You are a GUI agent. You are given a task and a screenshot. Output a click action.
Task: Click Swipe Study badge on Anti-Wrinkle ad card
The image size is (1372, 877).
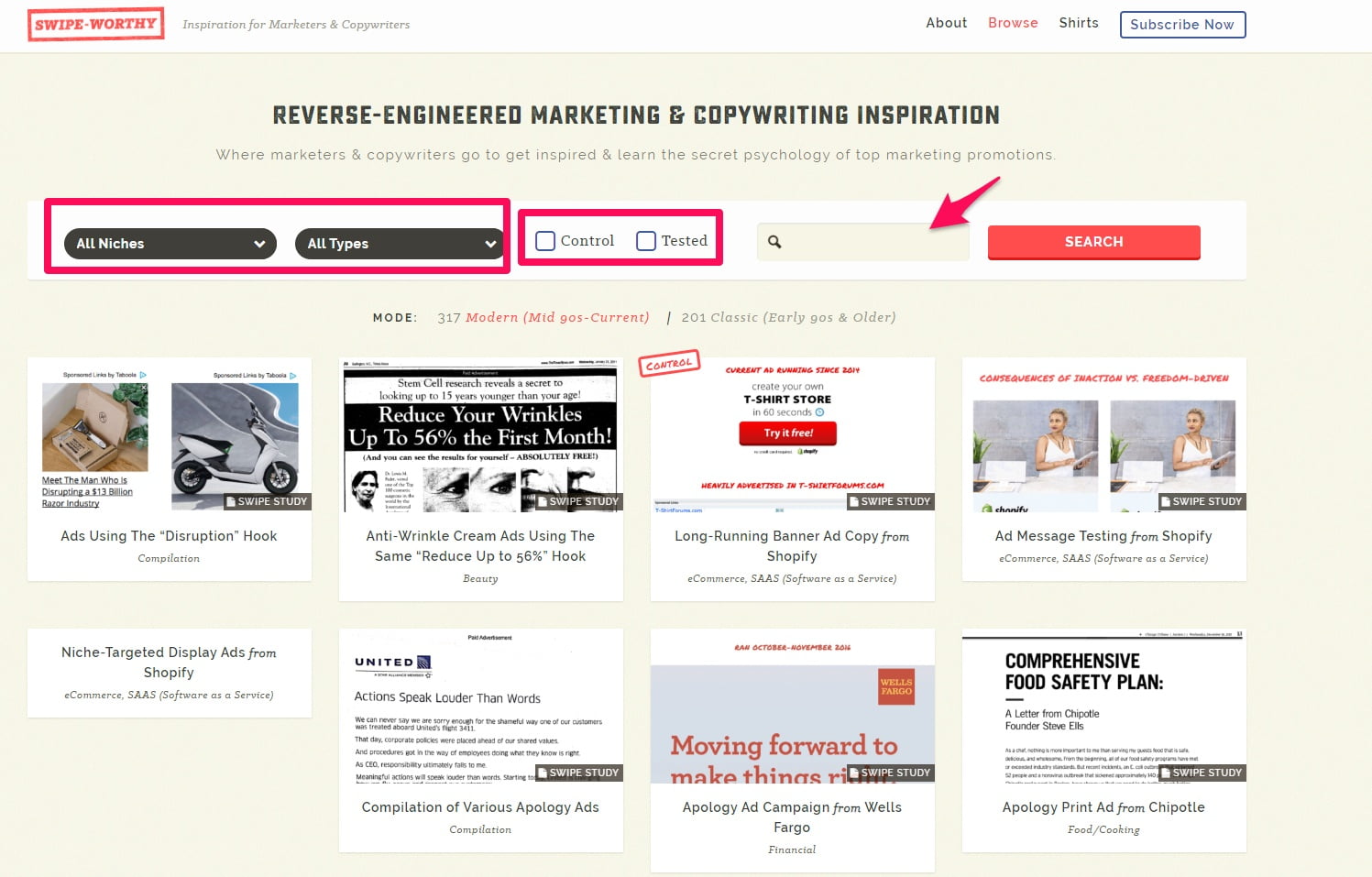point(579,501)
